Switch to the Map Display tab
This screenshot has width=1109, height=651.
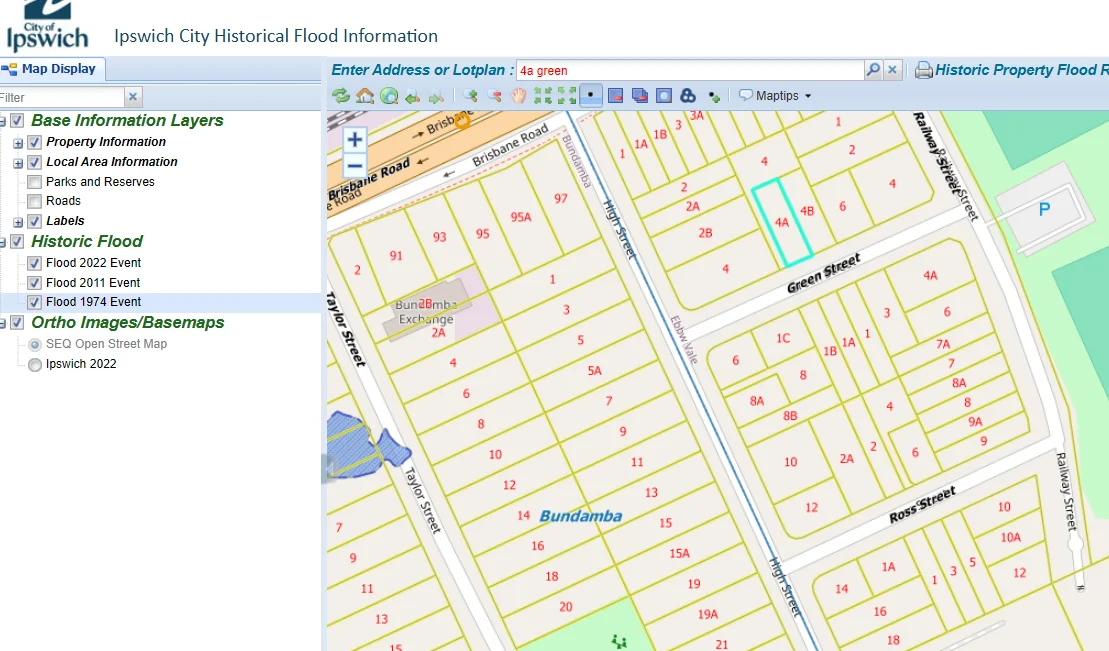pyautogui.click(x=50, y=69)
